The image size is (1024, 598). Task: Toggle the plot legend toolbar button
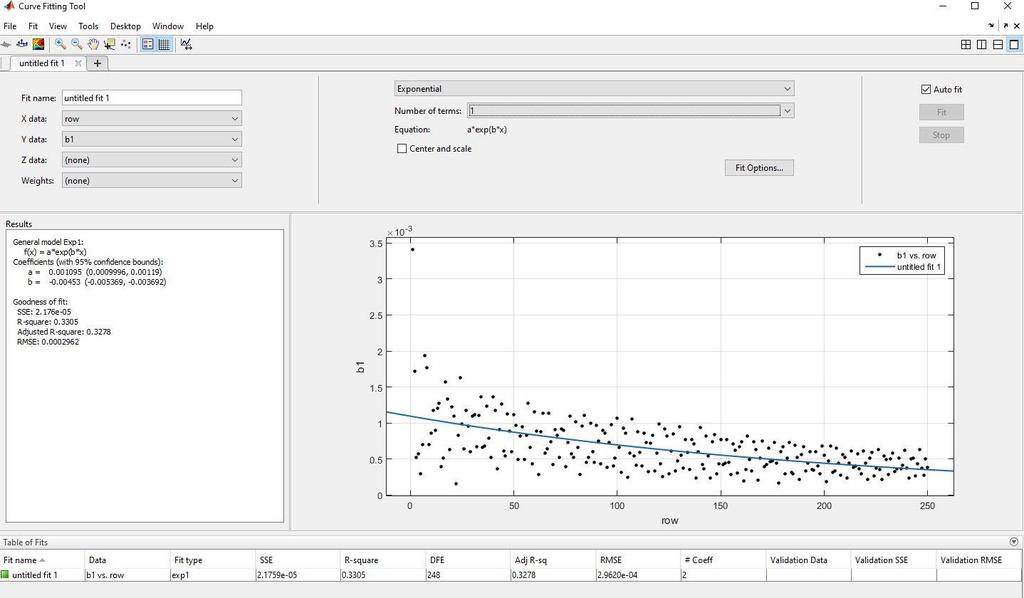148,44
